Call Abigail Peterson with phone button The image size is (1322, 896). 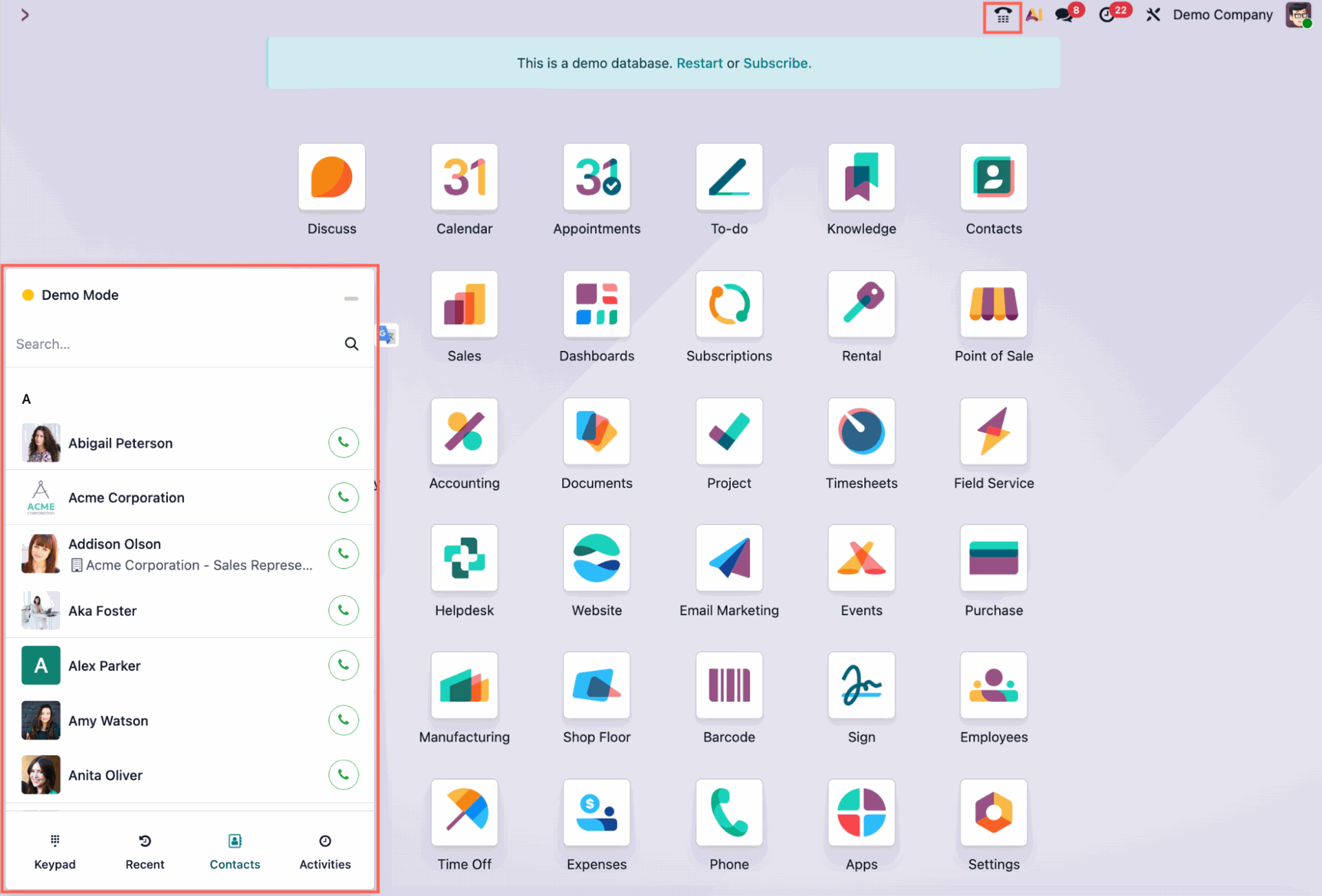[x=343, y=442]
